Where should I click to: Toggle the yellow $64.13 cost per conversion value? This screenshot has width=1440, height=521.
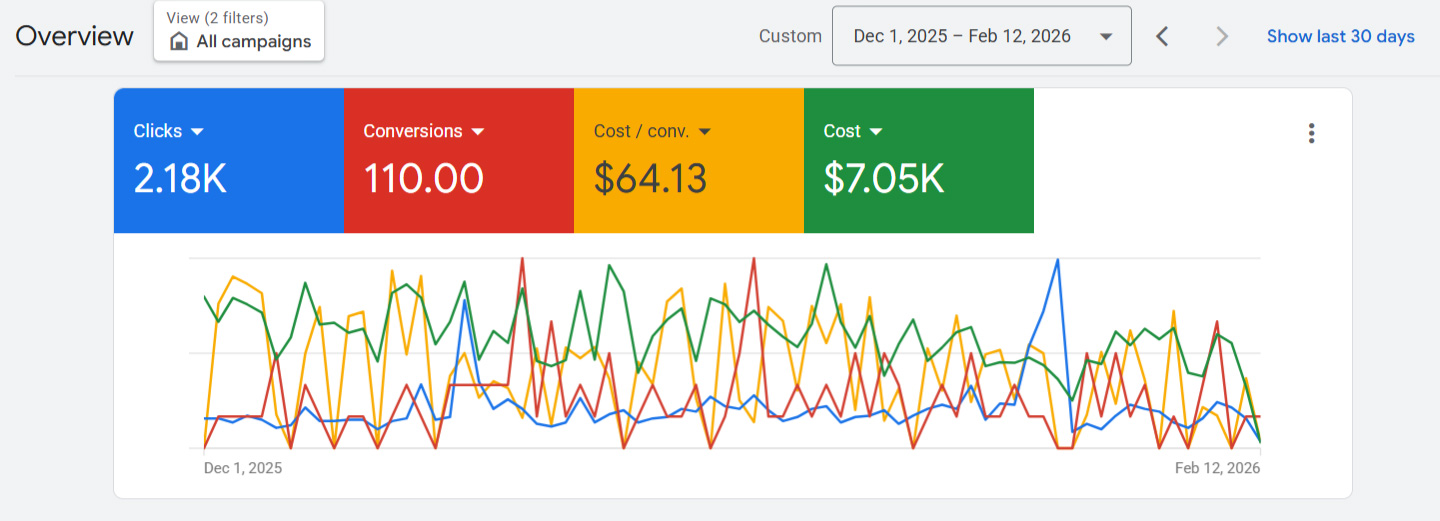click(650, 179)
